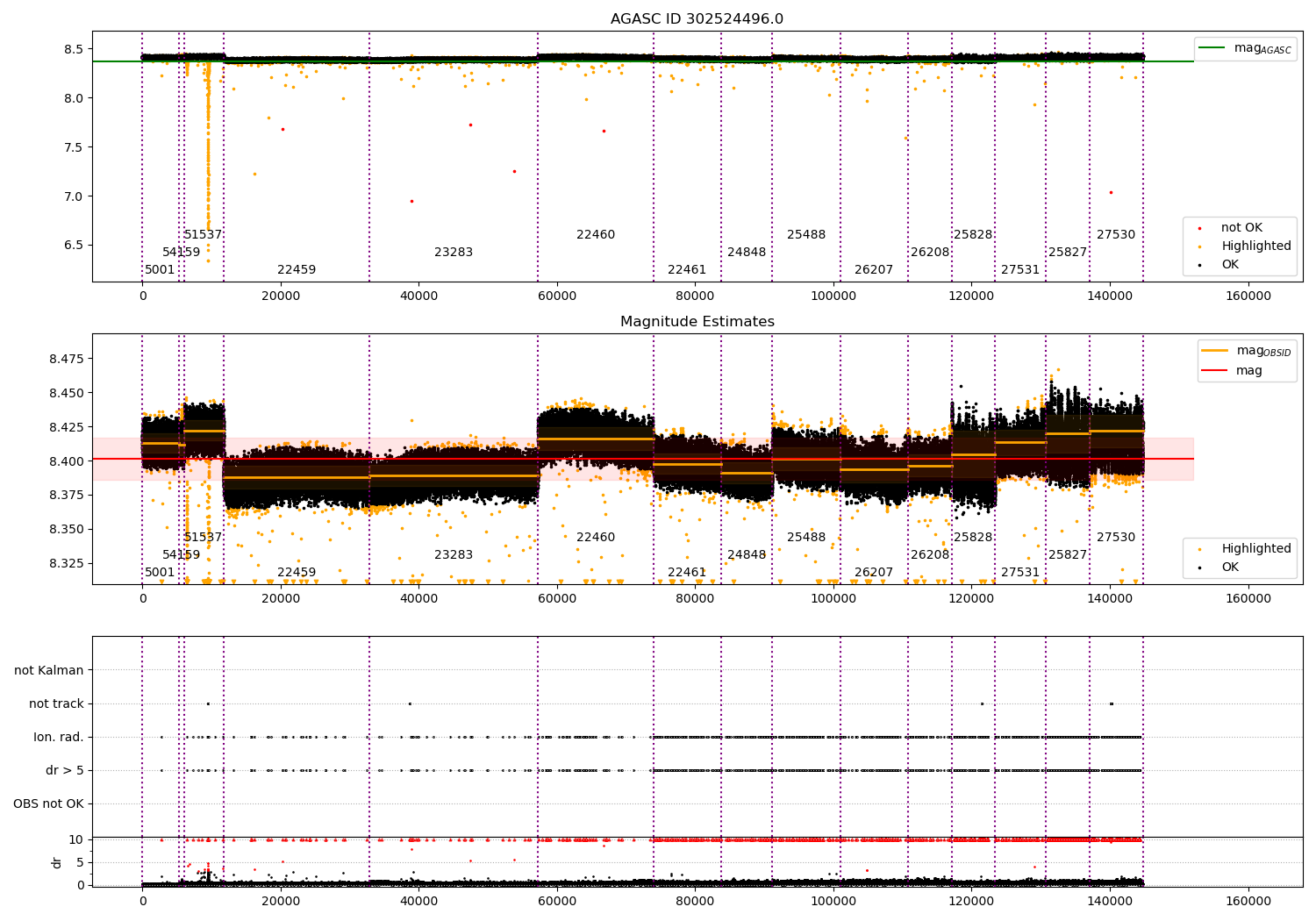This screenshot has width=1316, height=921.
Task: Click obsid label 23283 in top panel
Action: click(454, 252)
